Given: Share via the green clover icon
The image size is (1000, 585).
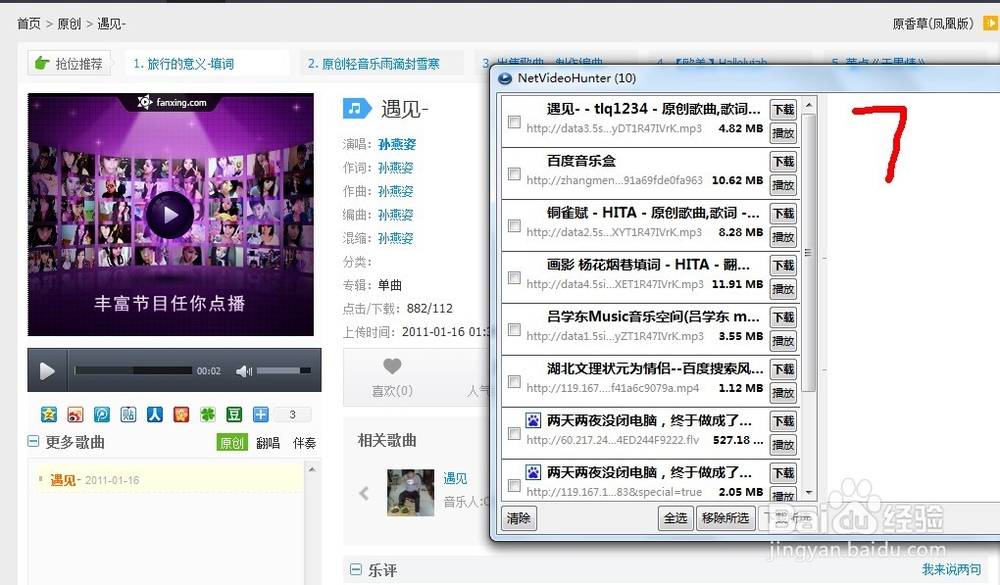Looking at the screenshot, I should point(208,415).
